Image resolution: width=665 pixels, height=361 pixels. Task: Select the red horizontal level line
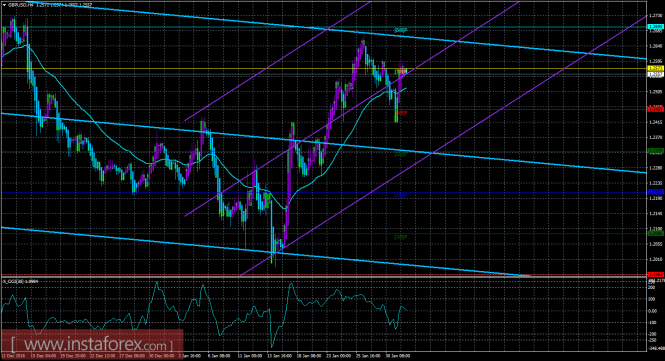(323, 109)
